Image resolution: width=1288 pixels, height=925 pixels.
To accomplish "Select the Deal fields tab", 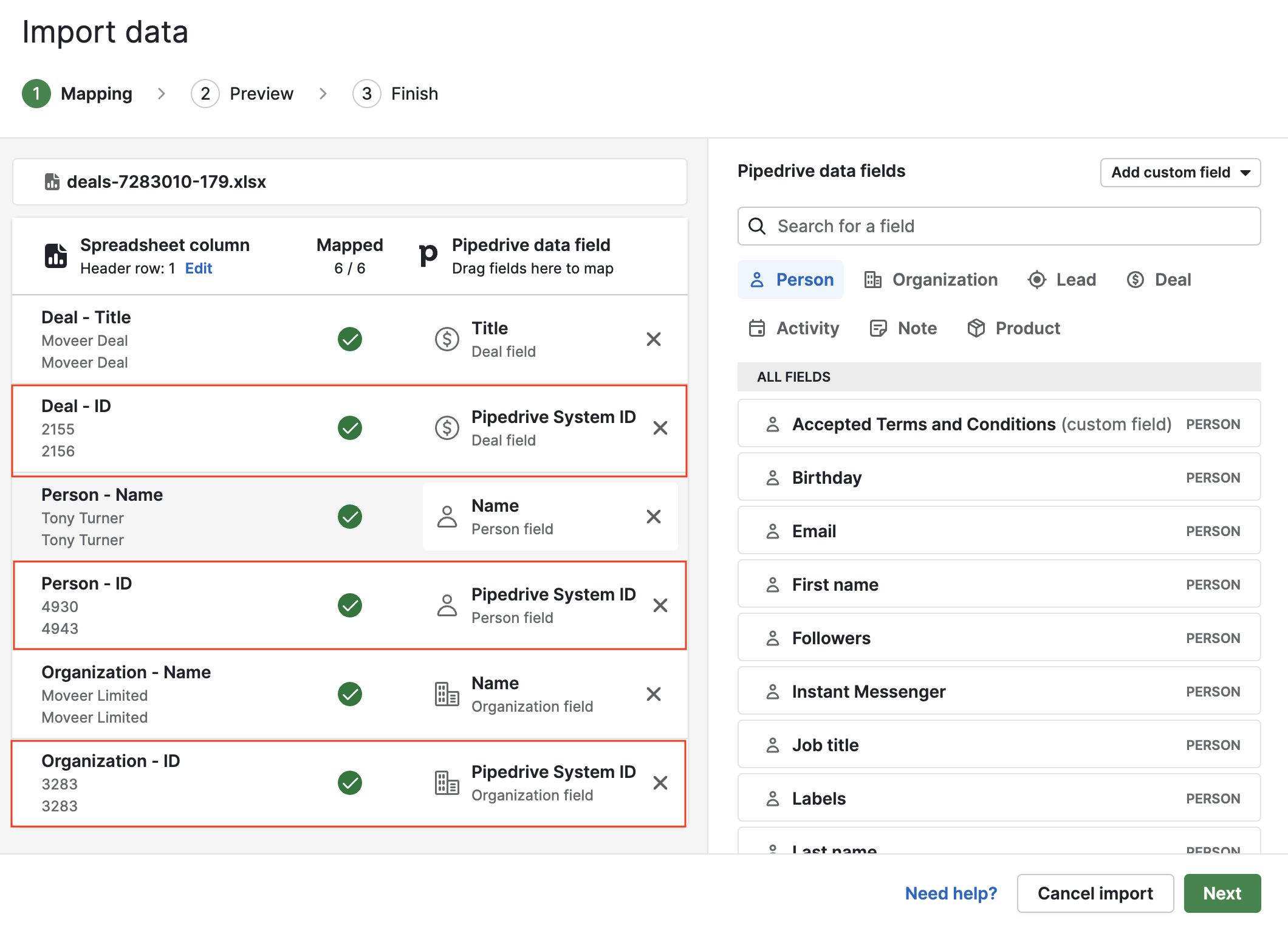I will (1159, 280).
